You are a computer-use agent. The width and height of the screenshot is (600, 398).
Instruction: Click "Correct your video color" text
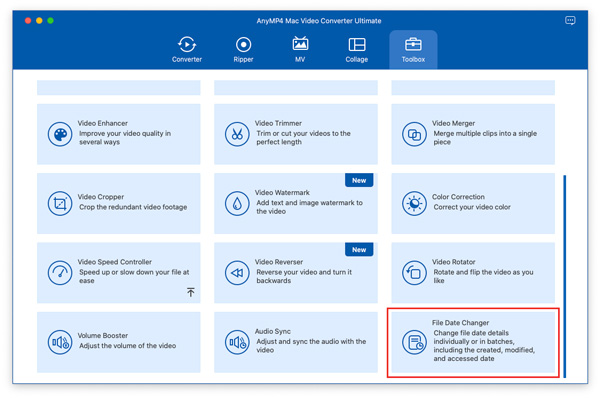[x=472, y=207]
